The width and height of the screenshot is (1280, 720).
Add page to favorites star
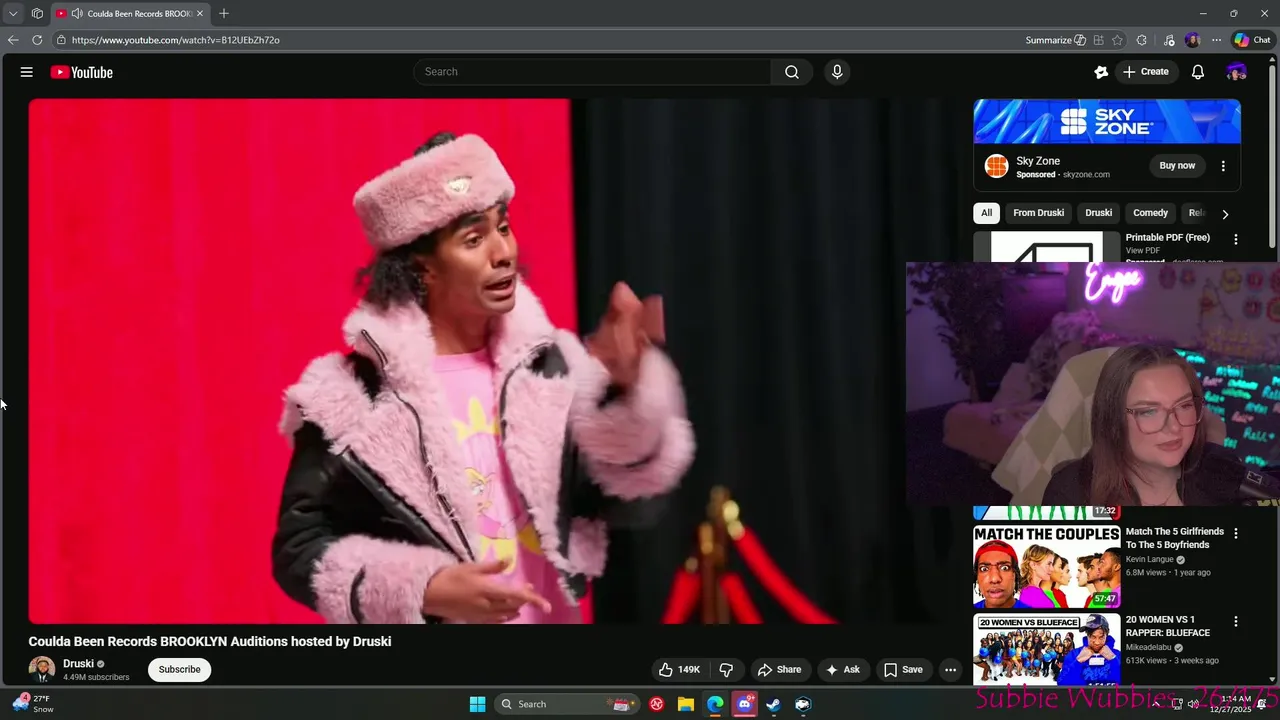(1117, 40)
